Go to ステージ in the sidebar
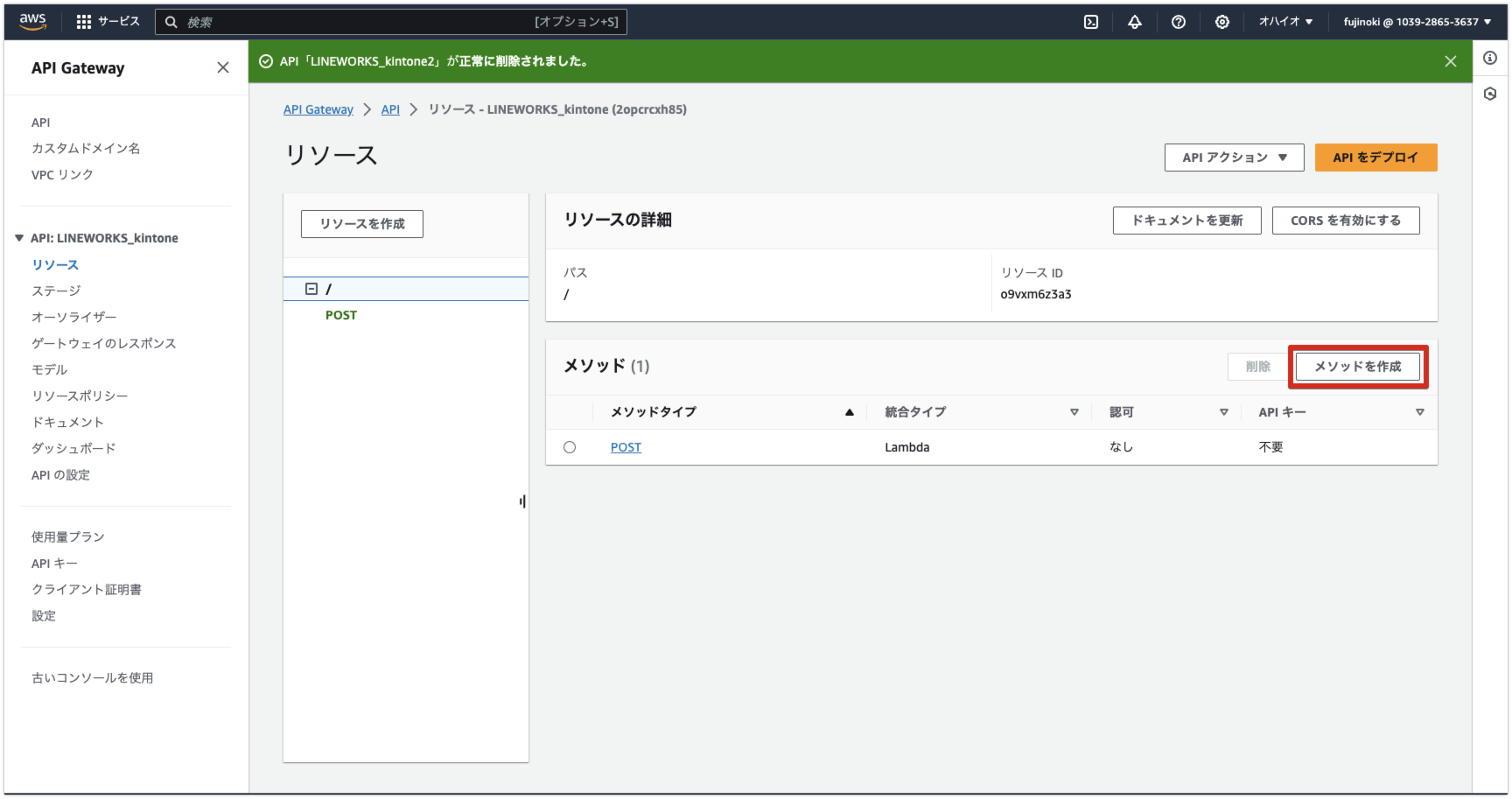1512x799 pixels. pyautogui.click(x=56, y=291)
